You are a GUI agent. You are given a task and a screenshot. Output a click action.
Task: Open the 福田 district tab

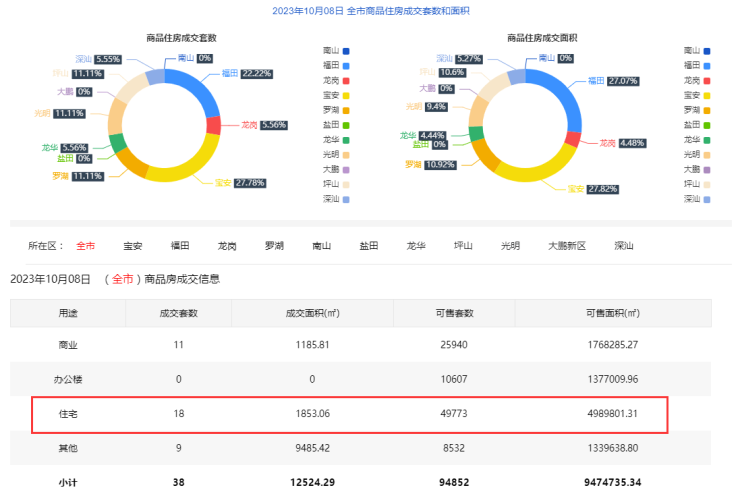coord(180,245)
